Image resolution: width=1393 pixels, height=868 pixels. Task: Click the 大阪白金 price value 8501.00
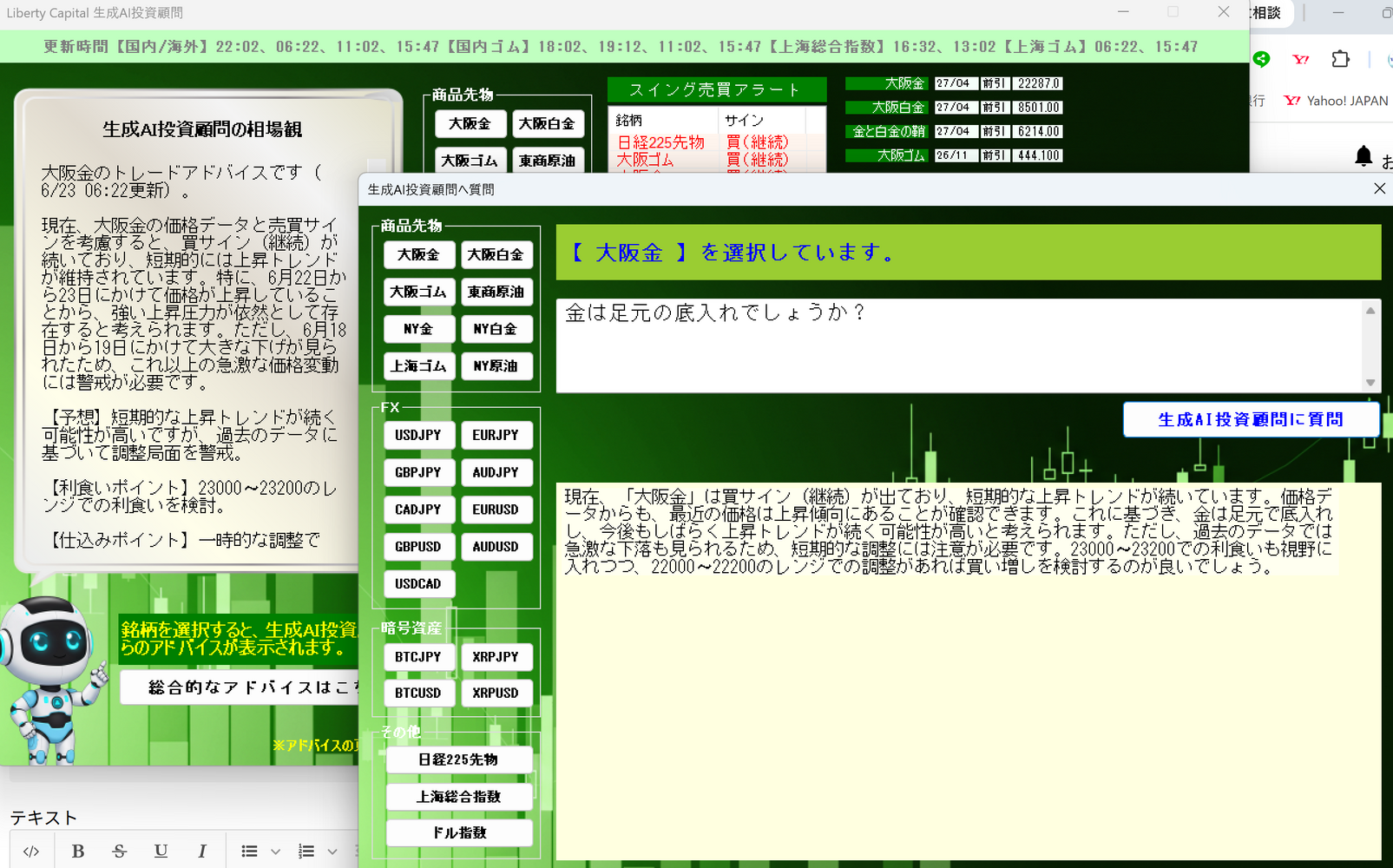click(1039, 108)
